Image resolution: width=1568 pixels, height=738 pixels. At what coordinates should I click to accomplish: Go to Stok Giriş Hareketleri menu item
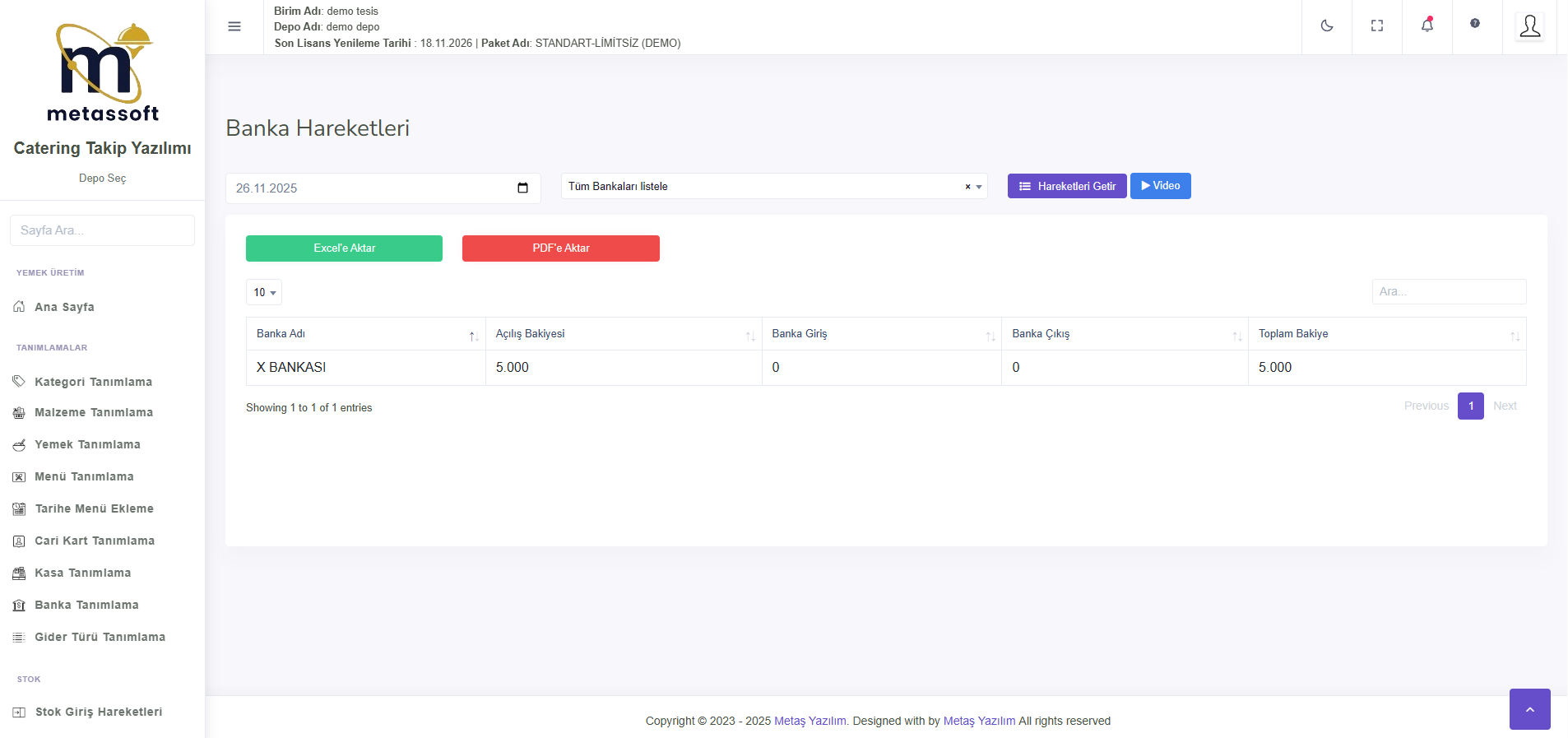(x=98, y=712)
